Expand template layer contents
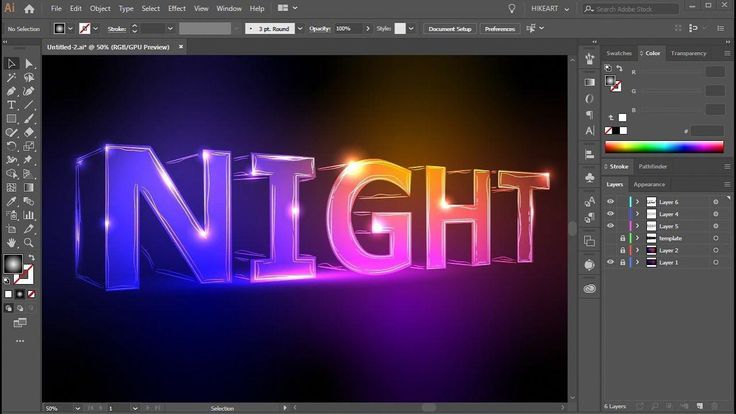The width and height of the screenshot is (736, 414). click(x=637, y=238)
